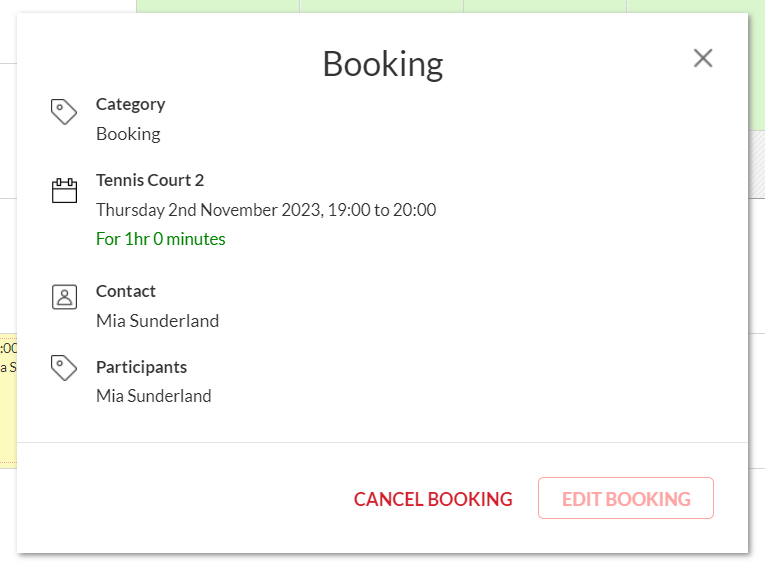Viewport: 765px width, 570px height.
Task: Click the Tennis Court 2 heading
Action: coord(150,180)
